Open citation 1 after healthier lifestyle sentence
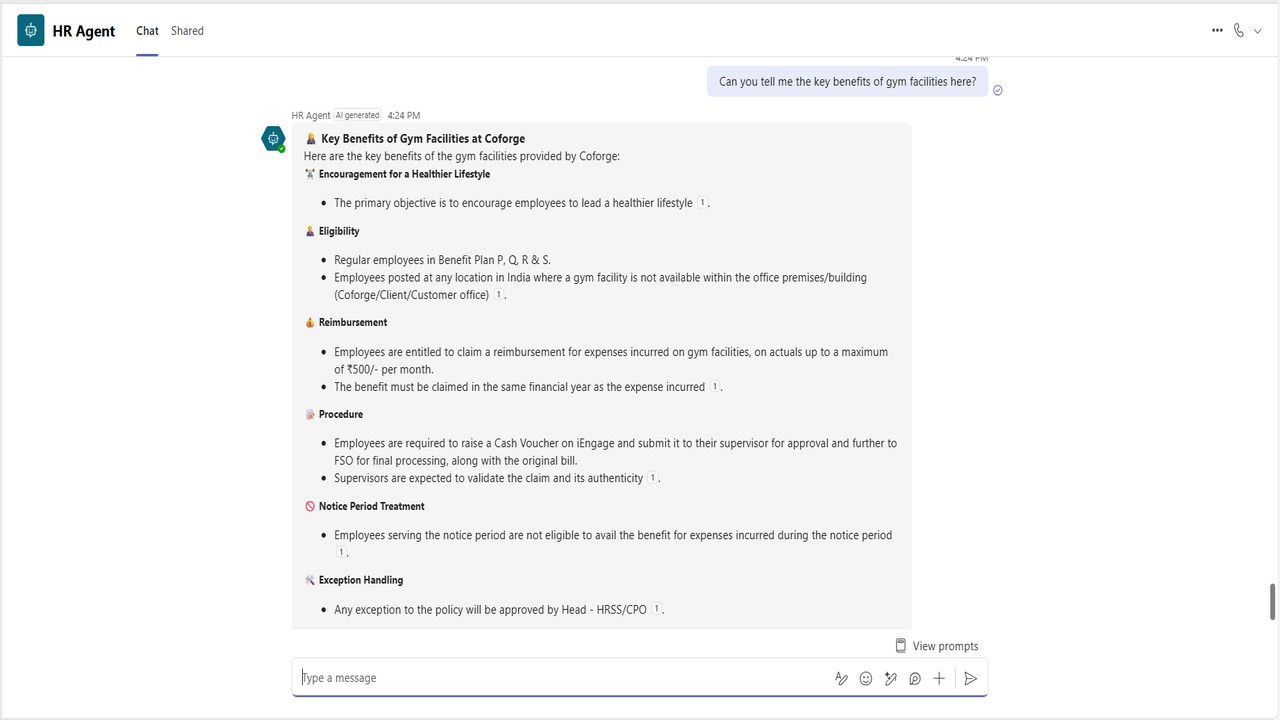Image resolution: width=1280 pixels, height=720 pixels. click(x=702, y=203)
